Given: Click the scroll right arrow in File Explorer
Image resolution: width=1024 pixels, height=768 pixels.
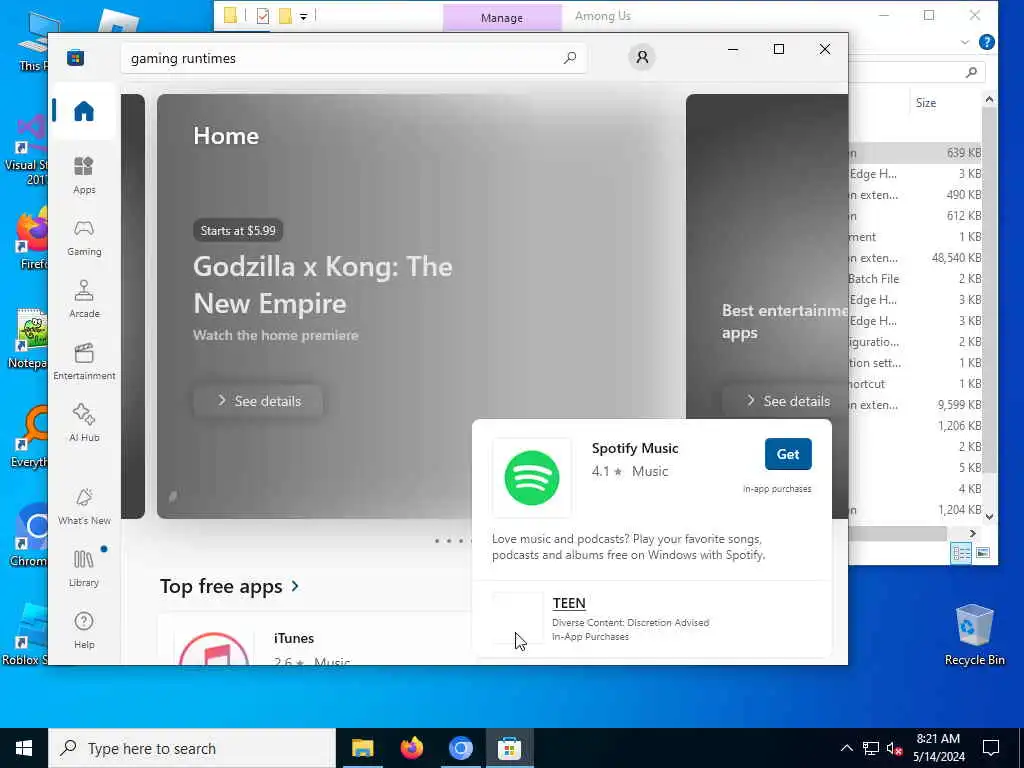Looking at the screenshot, I should (x=973, y=534).
